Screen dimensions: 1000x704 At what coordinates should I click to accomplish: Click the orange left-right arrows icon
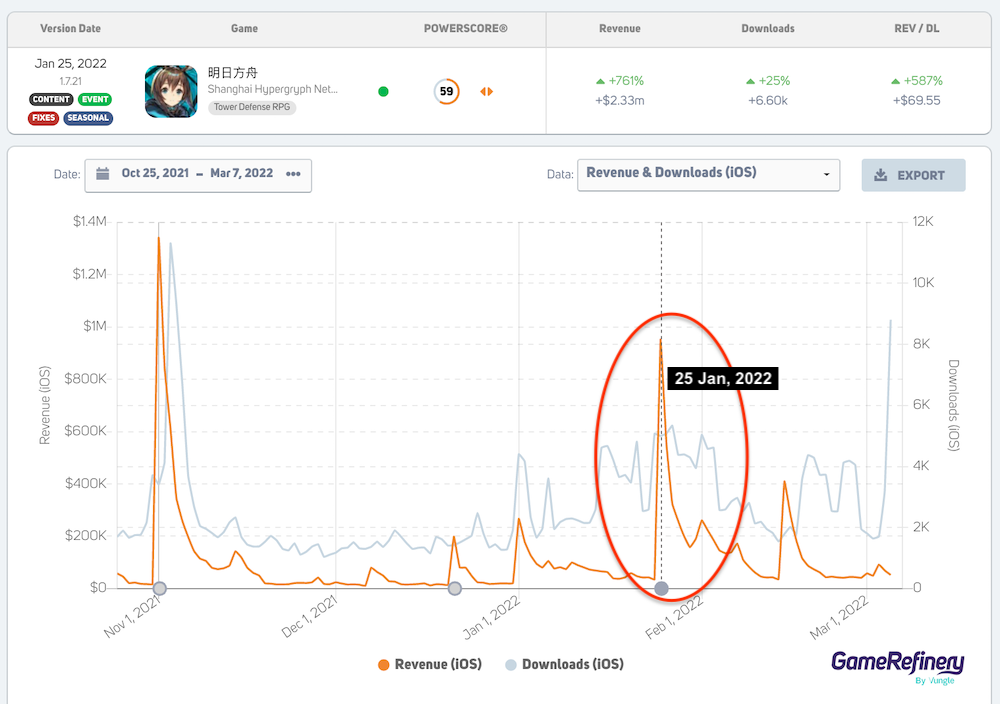(487, 92)
